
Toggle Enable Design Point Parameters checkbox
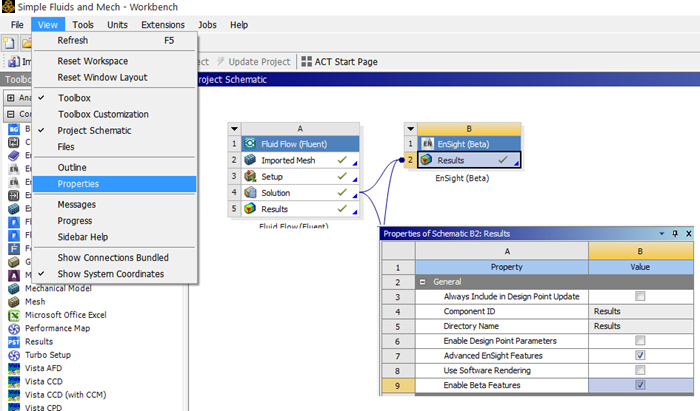640,340
